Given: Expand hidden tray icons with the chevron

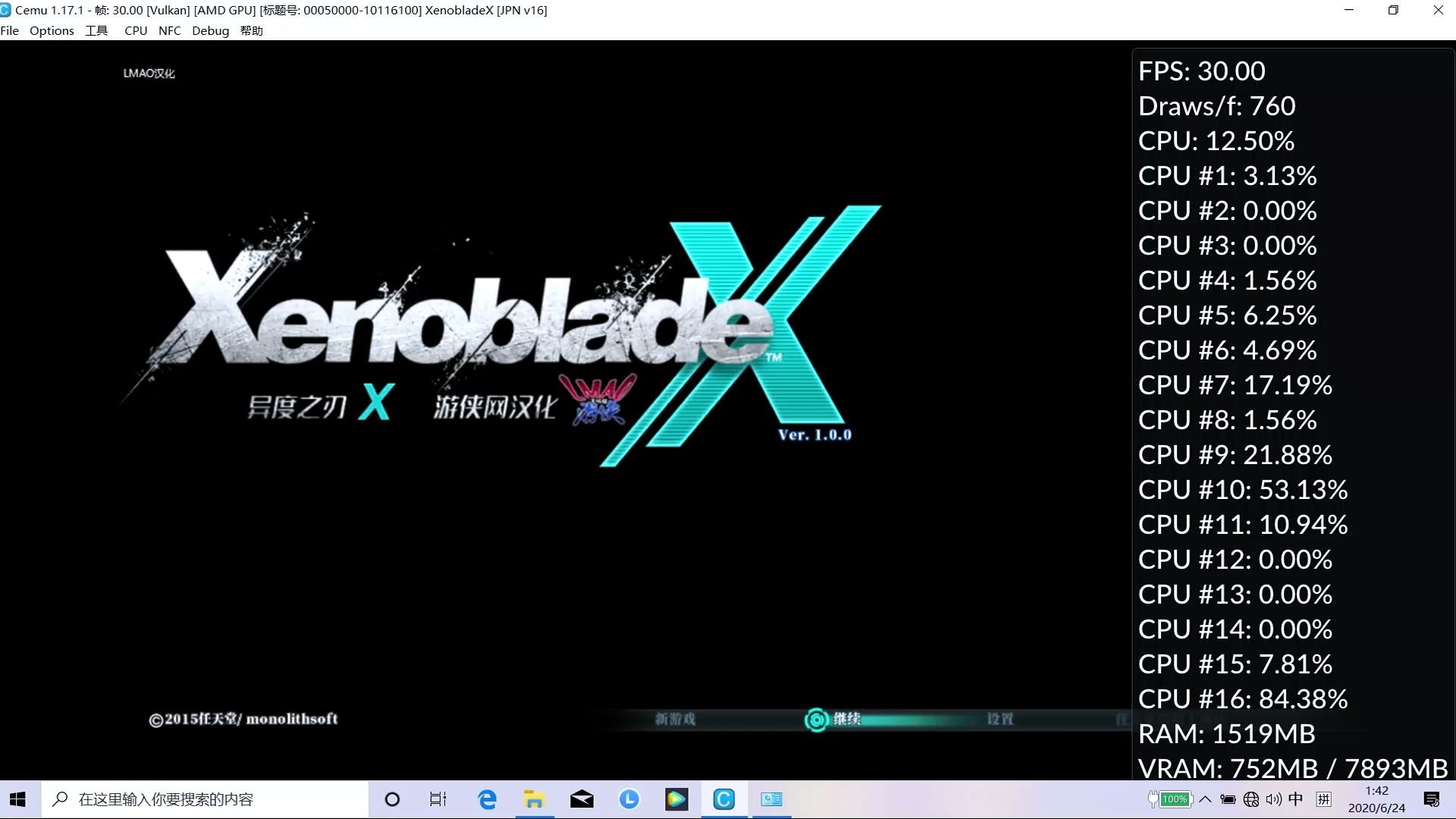Looking at the screenshot, I should click(1205, 799).
